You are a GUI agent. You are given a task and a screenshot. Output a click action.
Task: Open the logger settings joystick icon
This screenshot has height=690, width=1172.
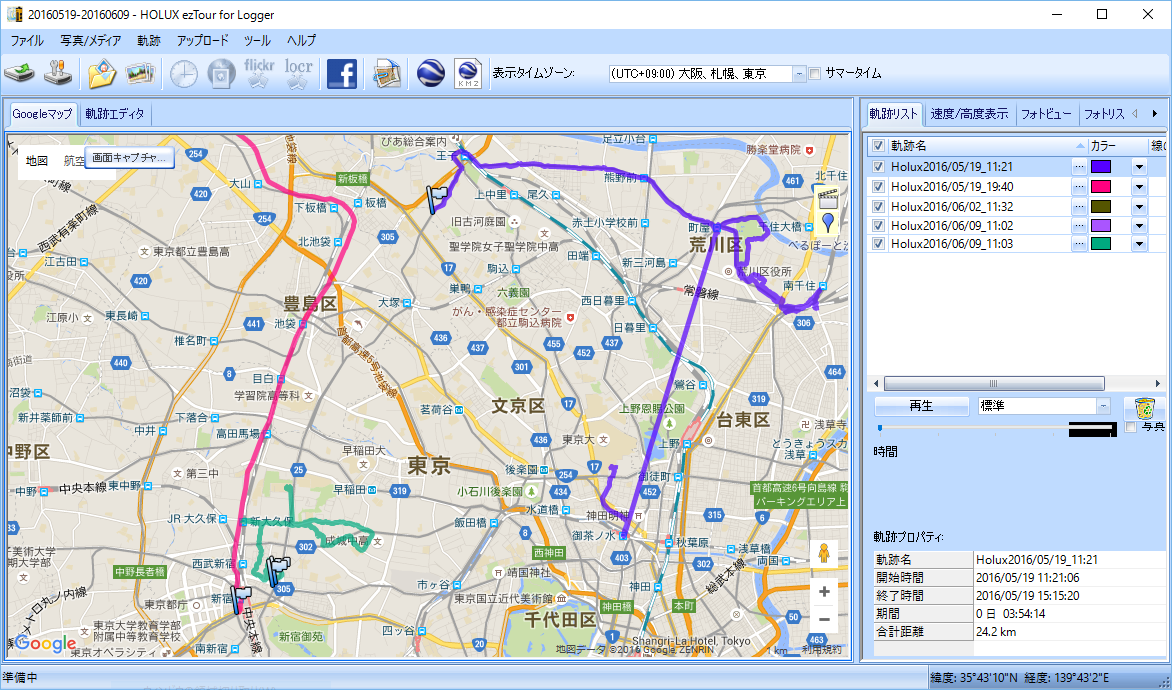pos(58,73)
